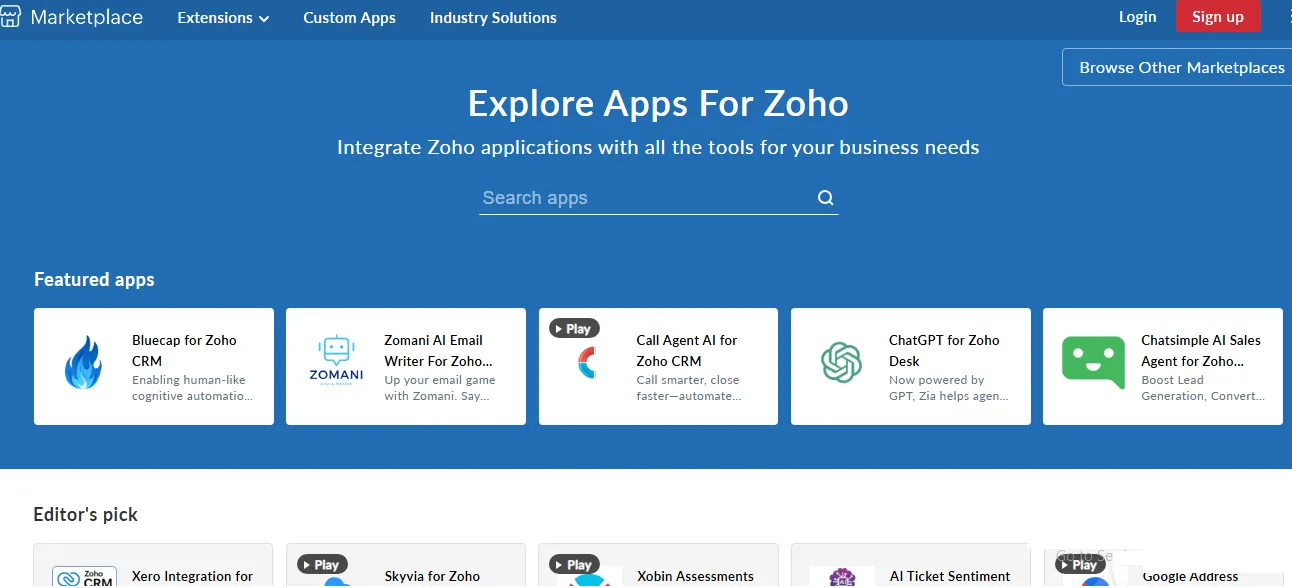1292x588 pixels.
Task: Click Chatsimple description 'Boost Lead Generation' text
Action: point(1203,388)
